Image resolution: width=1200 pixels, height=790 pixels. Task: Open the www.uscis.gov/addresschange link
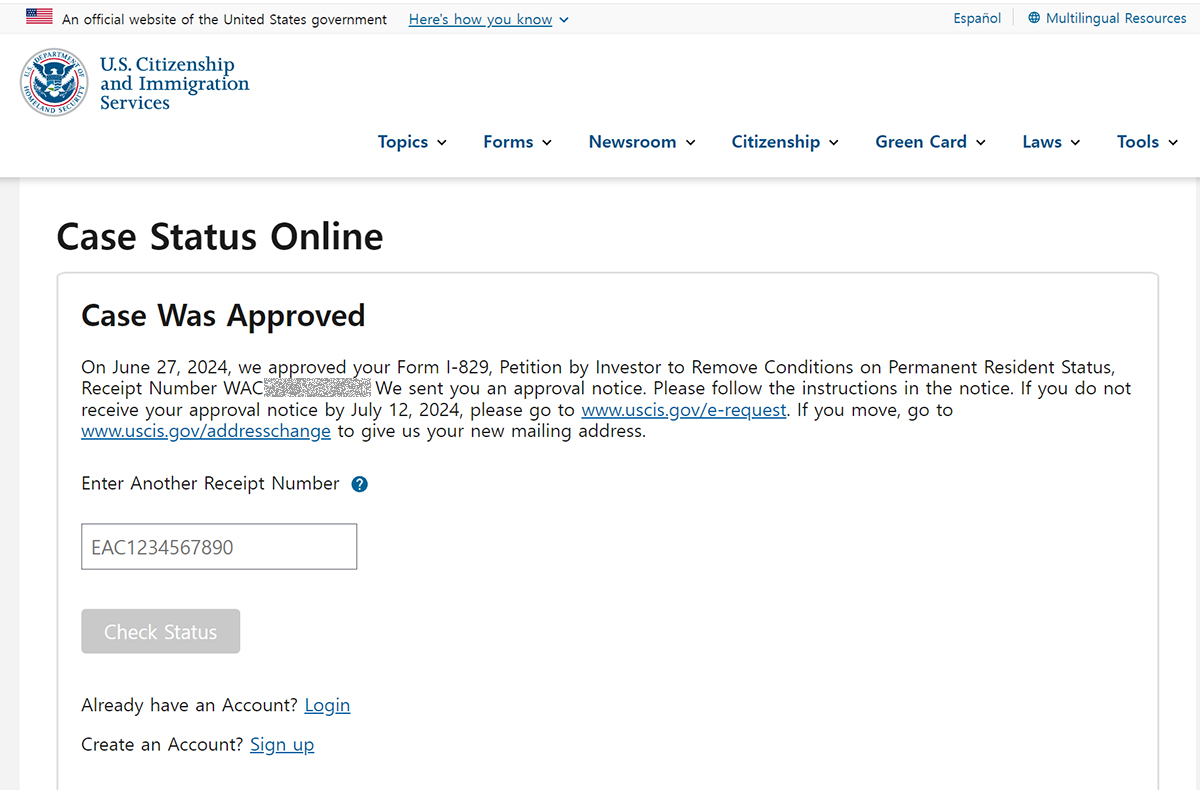point(206,432)
